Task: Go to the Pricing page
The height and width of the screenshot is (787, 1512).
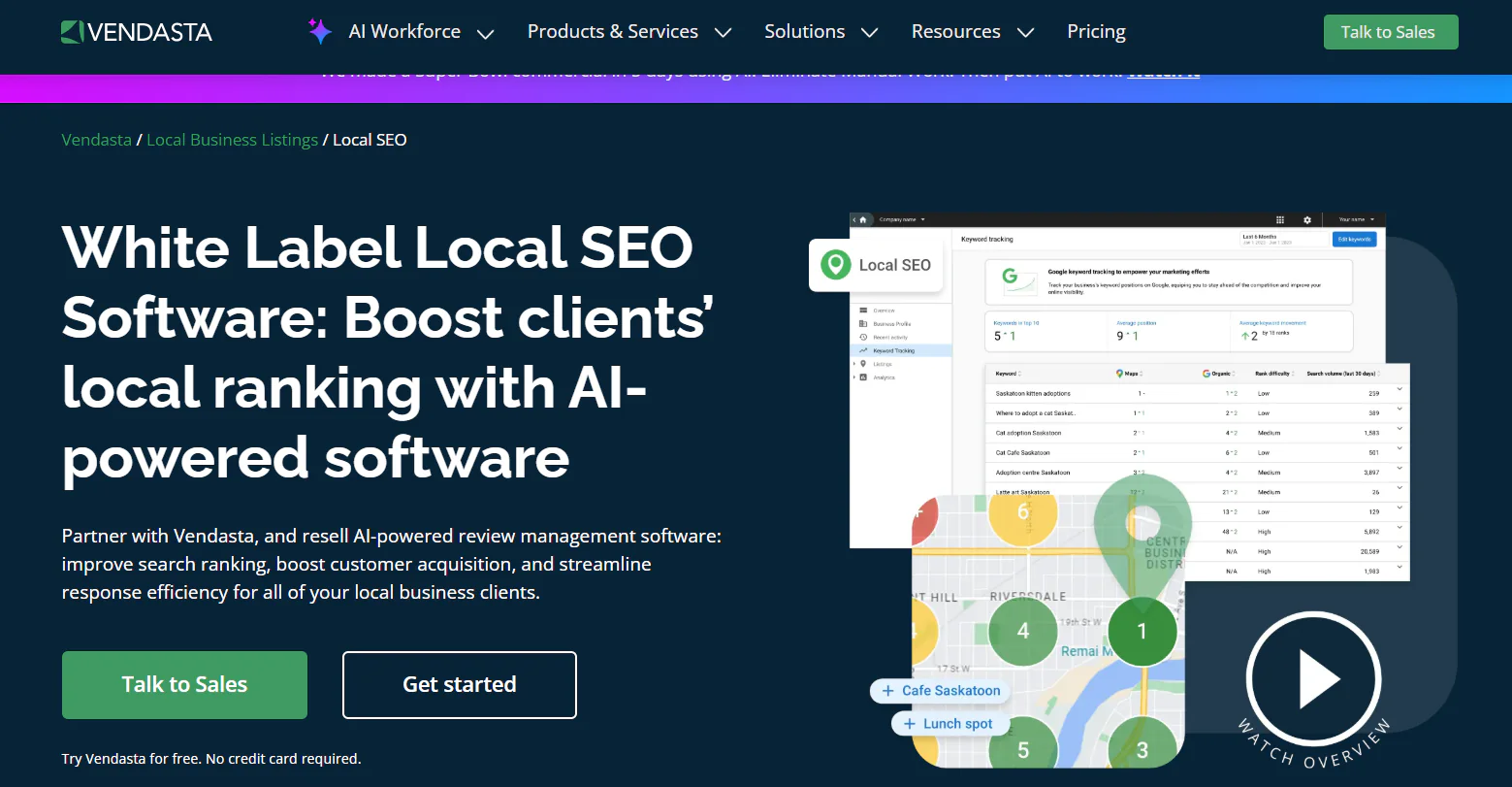Action: [x=1096, y=32]
